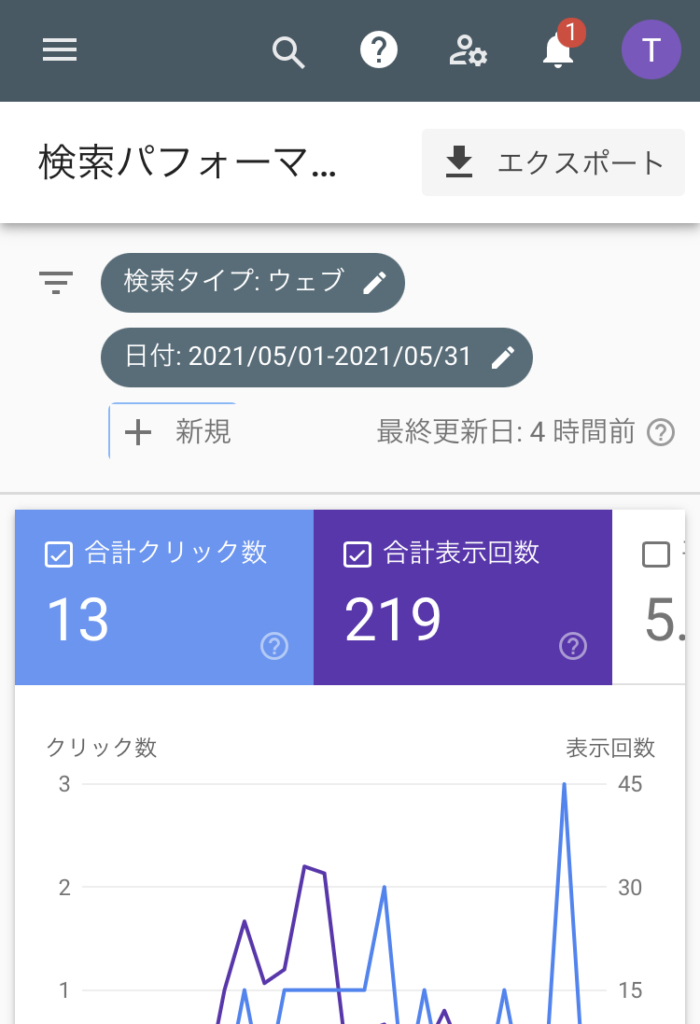Edit search type filter pencil icon
This screenshot has width=700, height=1024.
click(x=374, y=283)
